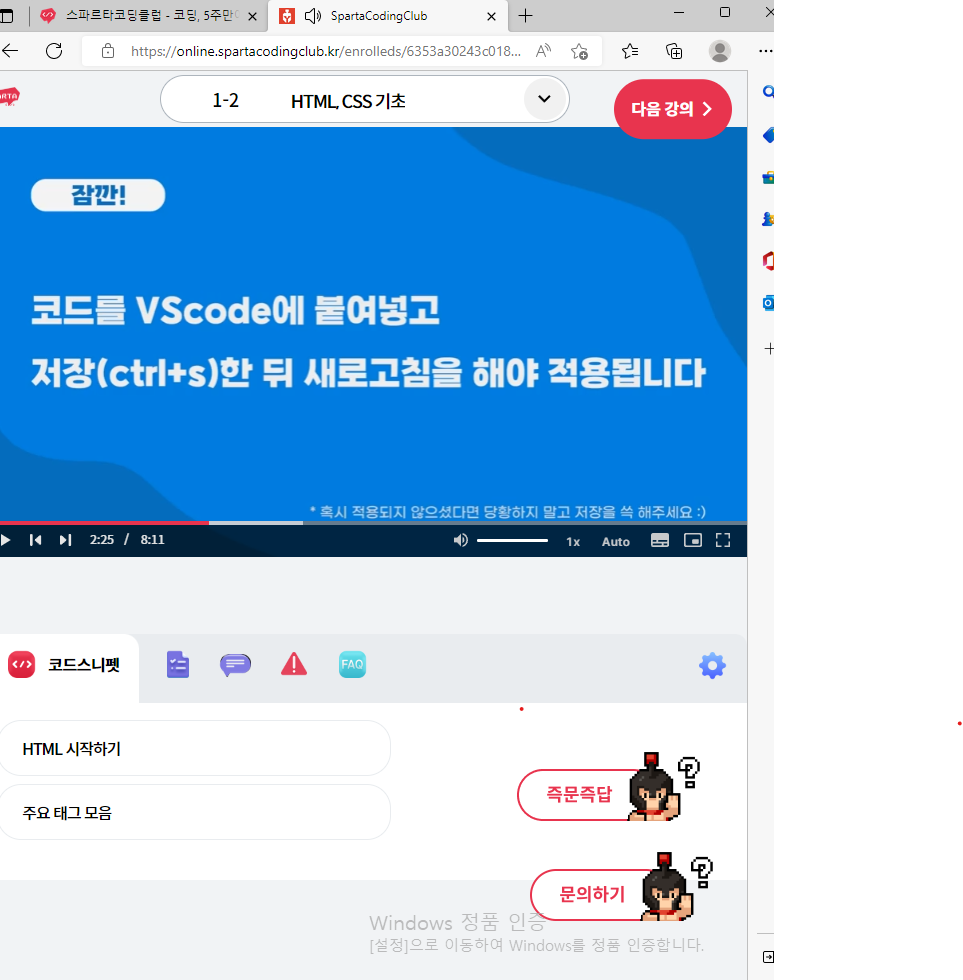Close the SpartaCodingClub browser tab
Viewport: 963px width, 980px height.
coord(492,16)
